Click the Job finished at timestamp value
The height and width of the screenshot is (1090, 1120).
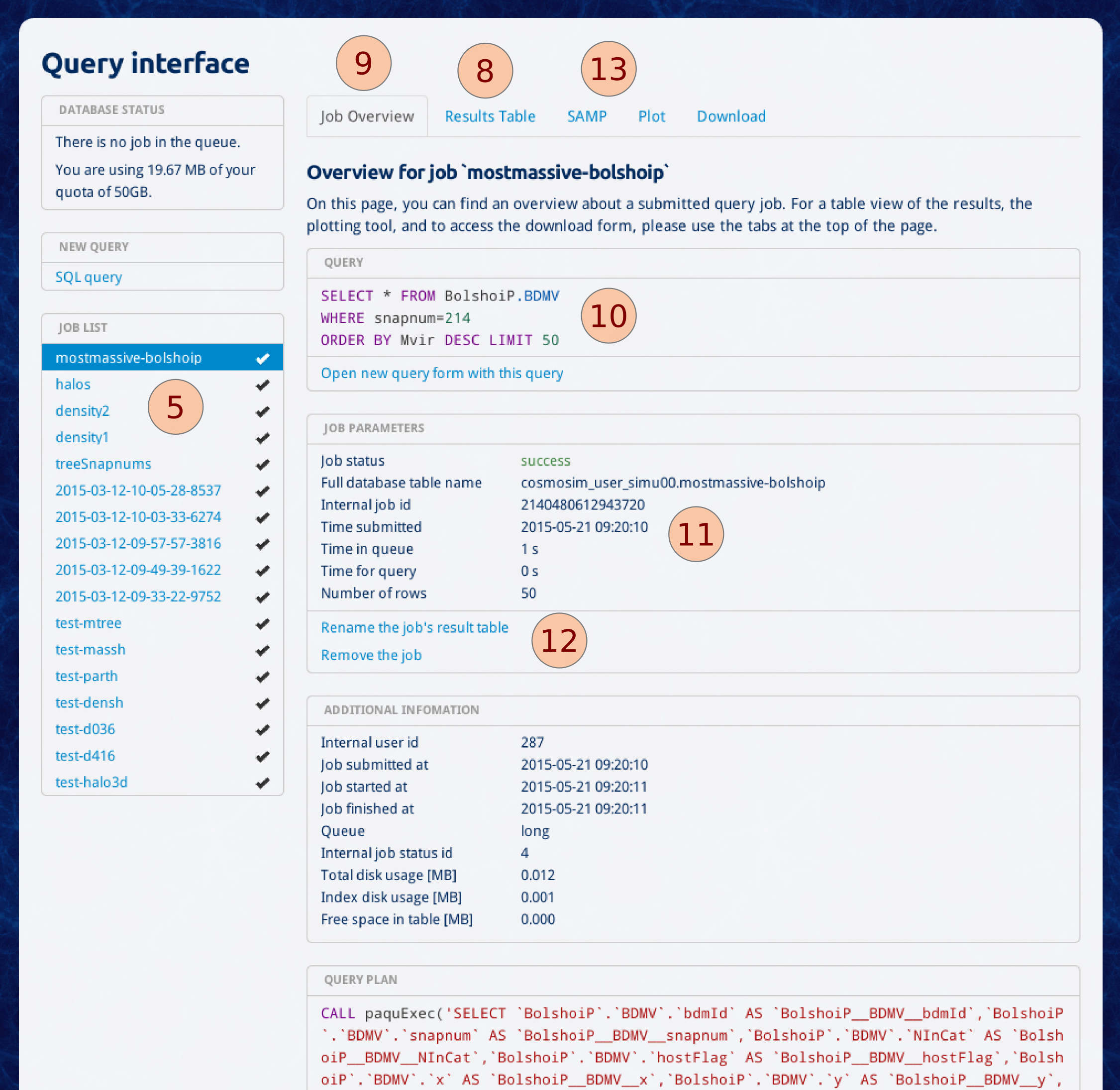pyautogui.click(x=584, y=809)
